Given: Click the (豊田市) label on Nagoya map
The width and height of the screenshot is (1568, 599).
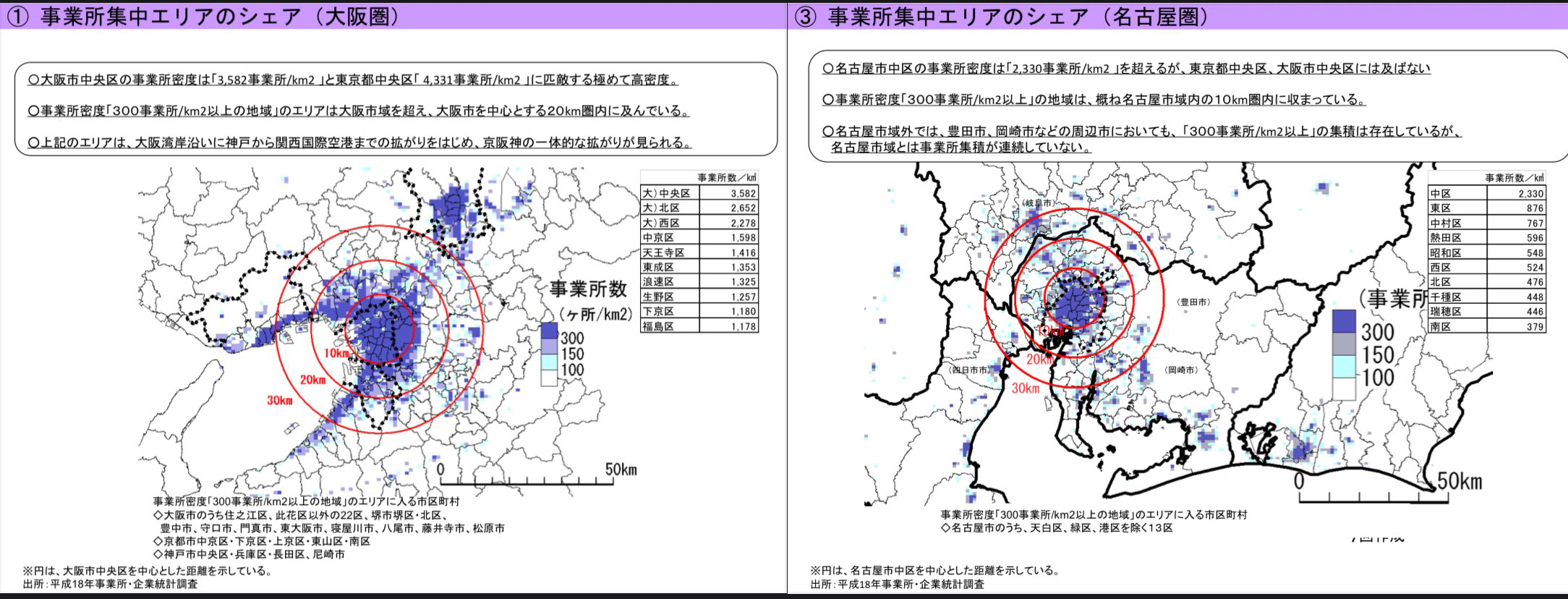Looking at the screenshot, I should [x=1193, y=302].
